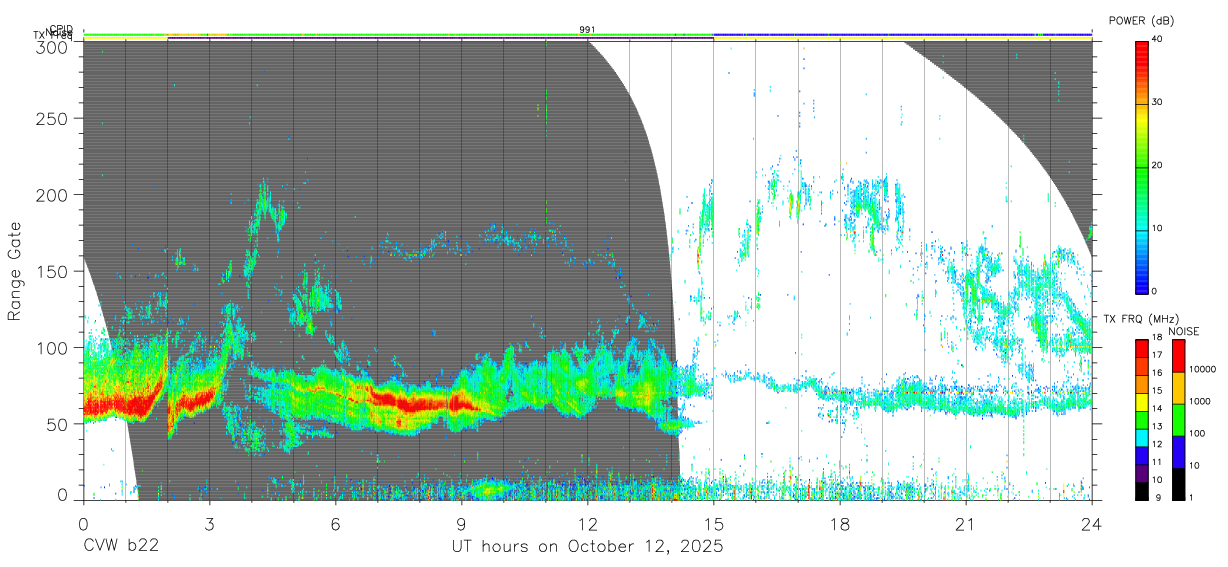Viewport: 1228px width, 567px height.
Task: Click the 16 label in TX FRQ legend
Action: [1157, 373]
